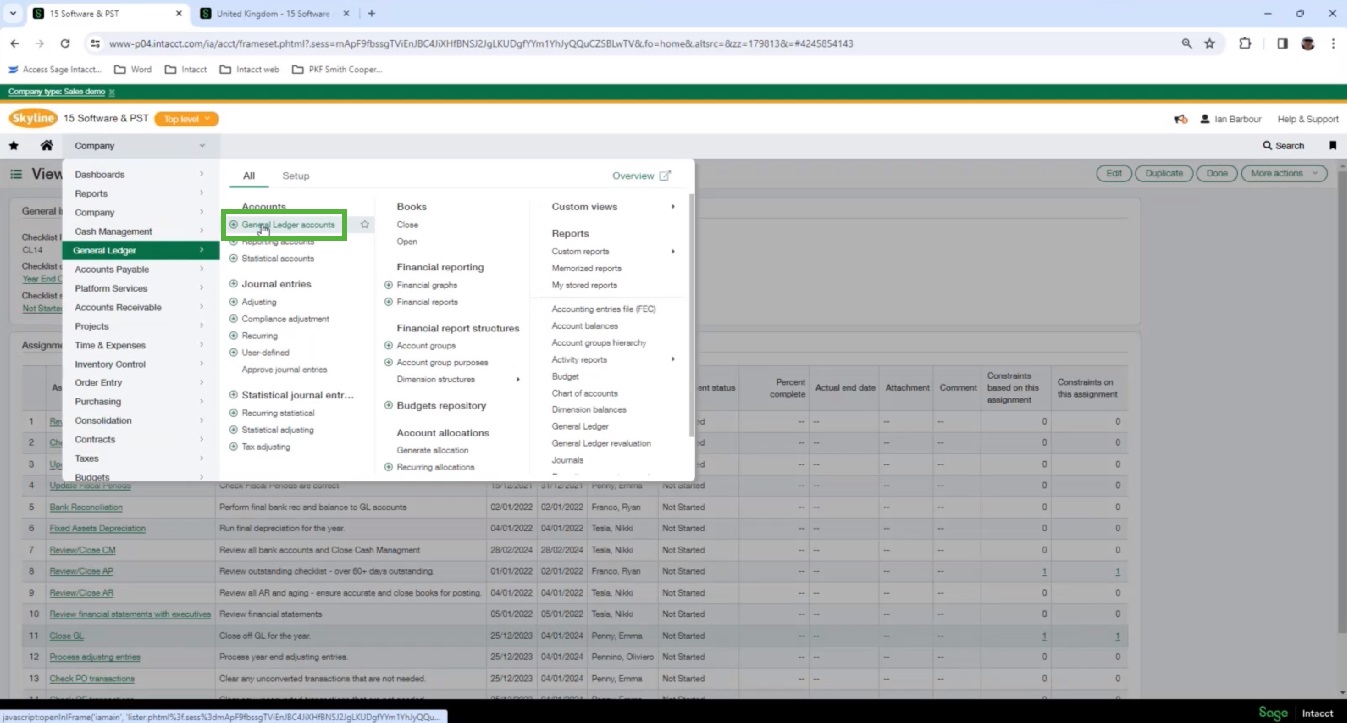The width and height of the screenshot is (1347, 723).
Task: Open the Ian Barbour user profile icon
Action: tap(1206, 118)
